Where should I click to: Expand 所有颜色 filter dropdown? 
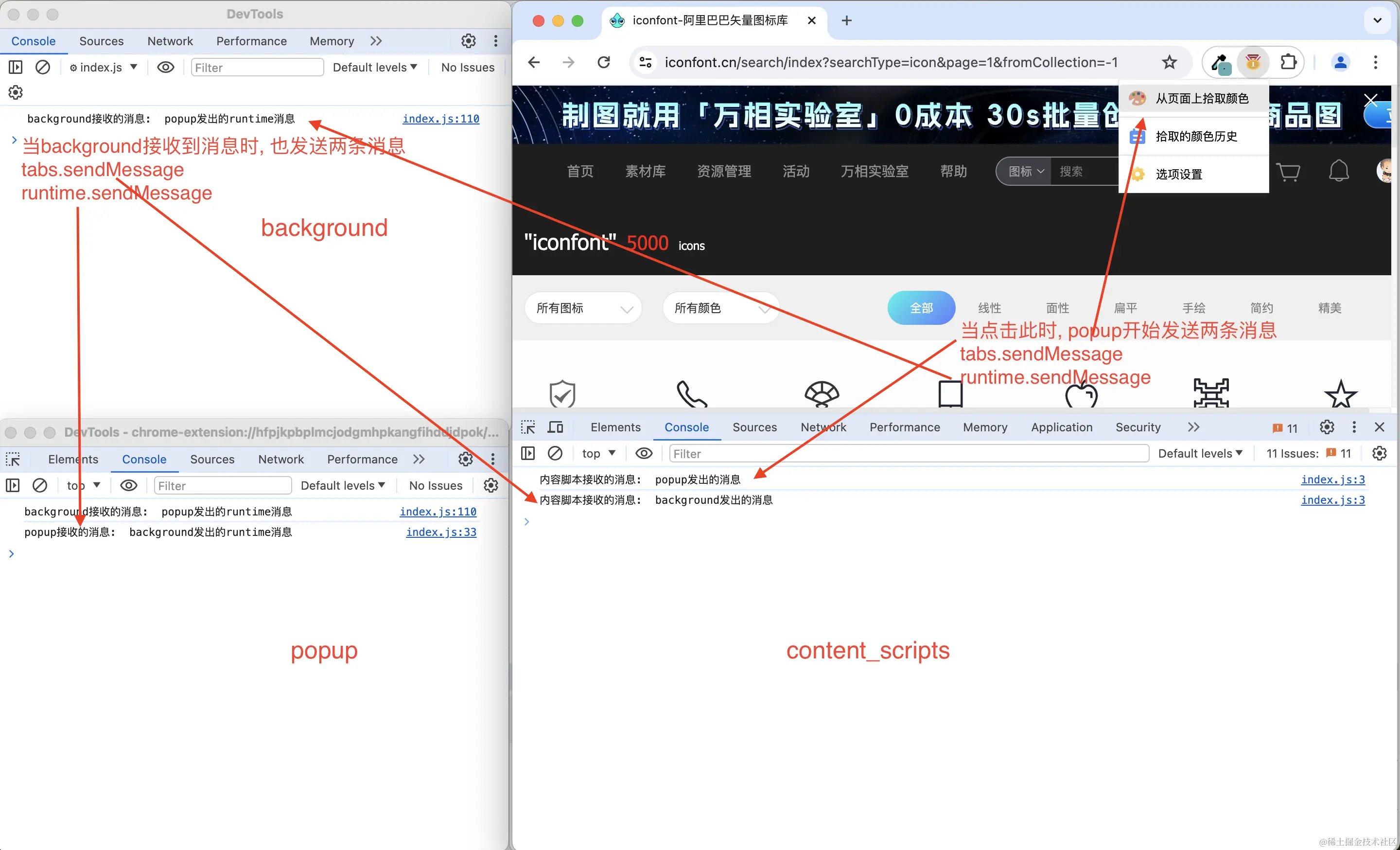pos(721,308)
